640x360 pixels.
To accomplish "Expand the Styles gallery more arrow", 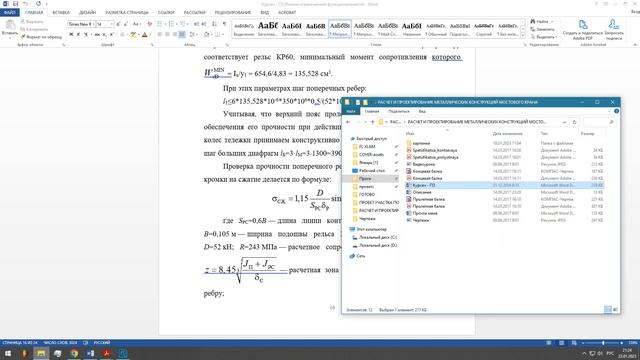I will (x=523, y=36).
